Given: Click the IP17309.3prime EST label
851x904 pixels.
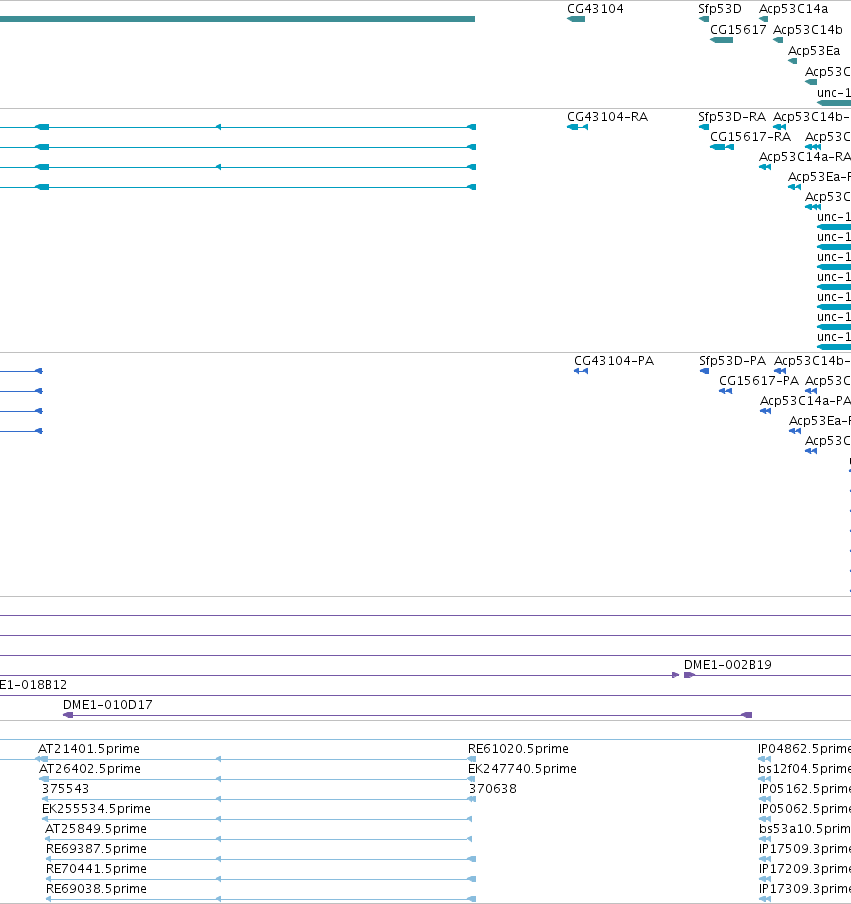Looking at the screenshot, I should tap(805, 889).
